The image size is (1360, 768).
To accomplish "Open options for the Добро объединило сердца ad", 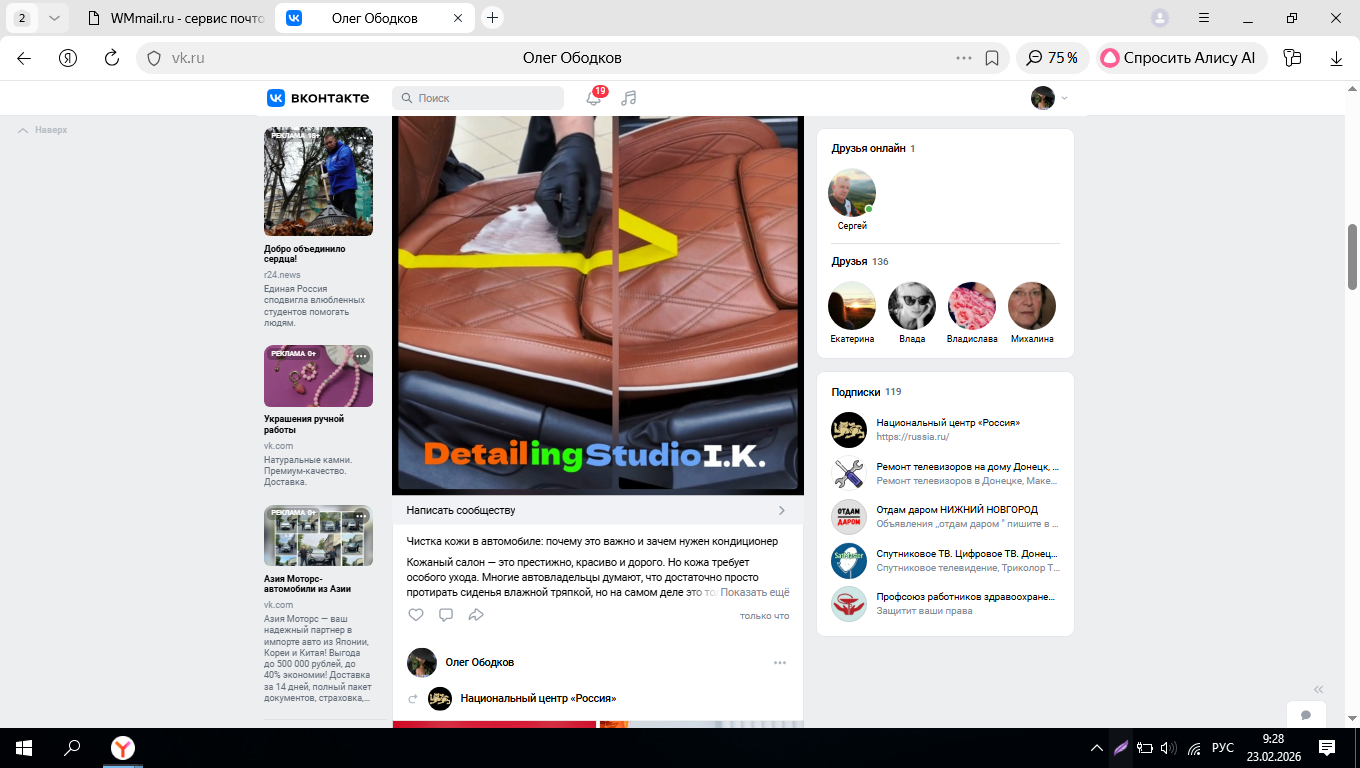I will pos(361,137).
